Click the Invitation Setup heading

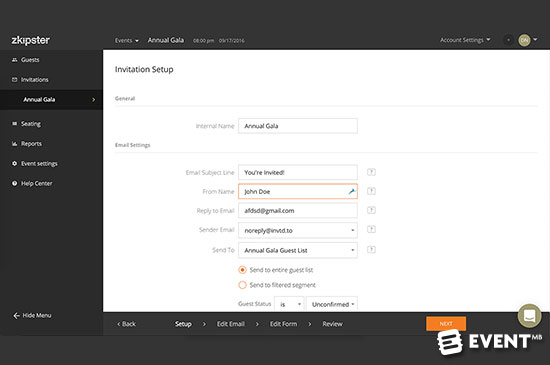pos(144,69)
